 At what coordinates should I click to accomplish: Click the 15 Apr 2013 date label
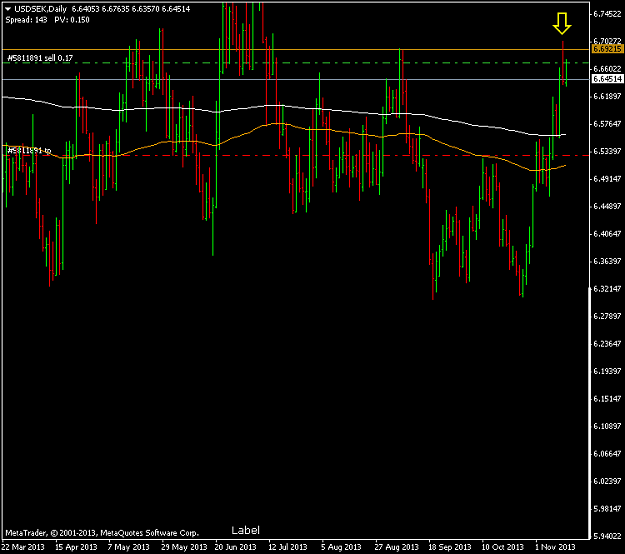pyautogui.click(x=76, y=547)
